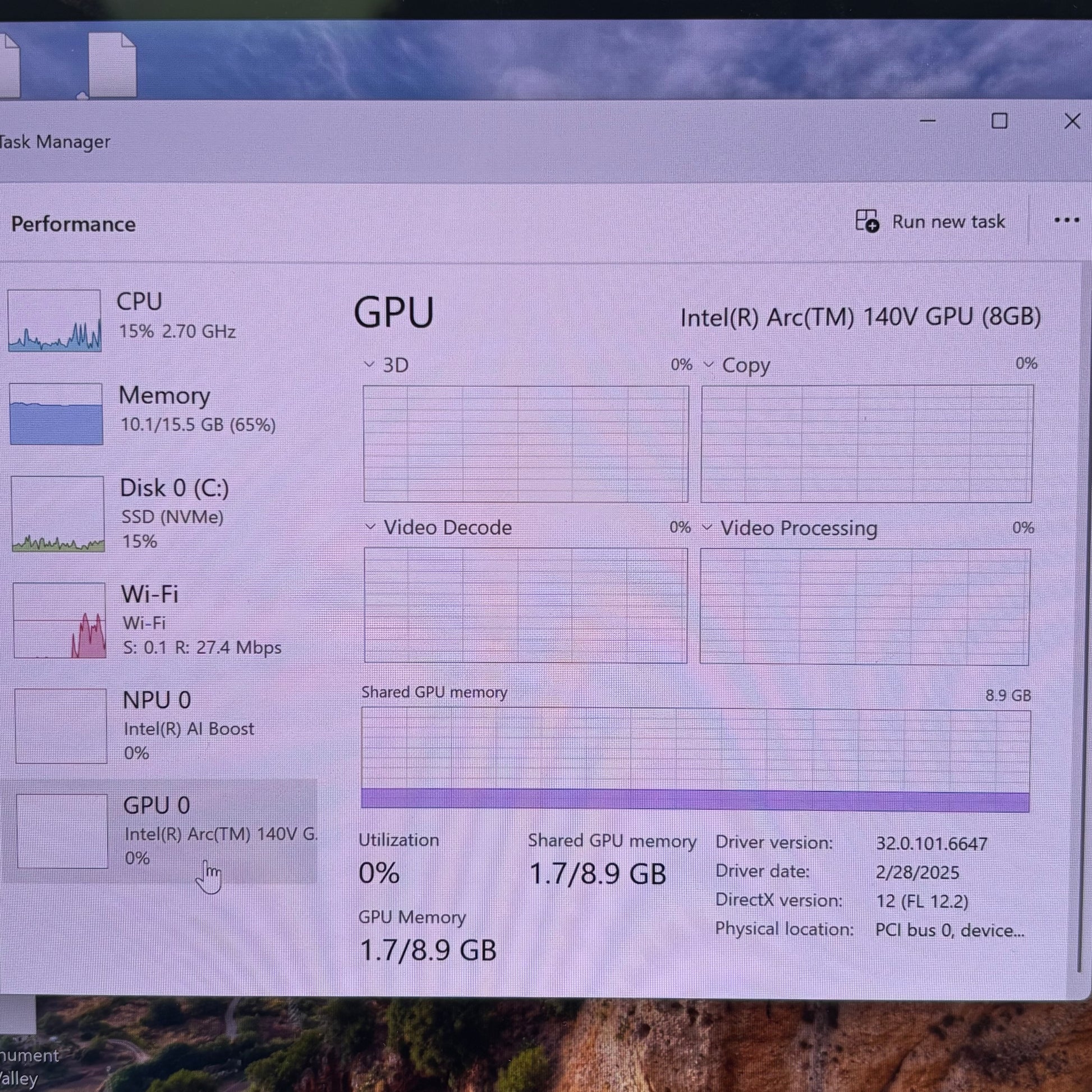Maximize the Task Manager window
The width and height of the screenshot is (1092, 1092).
pyautogui.click(x=999, y=121)
